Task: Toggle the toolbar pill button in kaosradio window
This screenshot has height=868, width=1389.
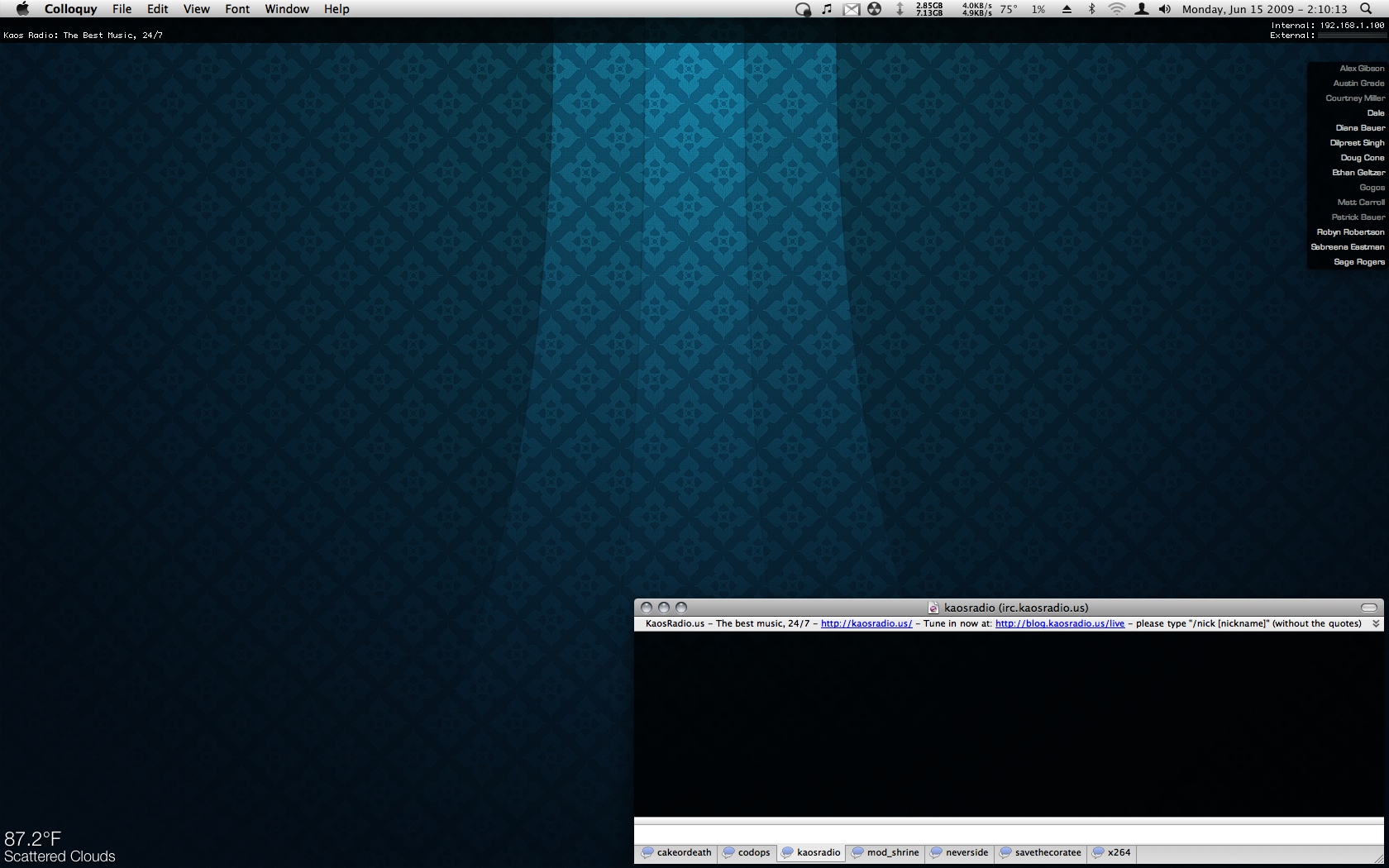Action: (x=1369, y=608)
